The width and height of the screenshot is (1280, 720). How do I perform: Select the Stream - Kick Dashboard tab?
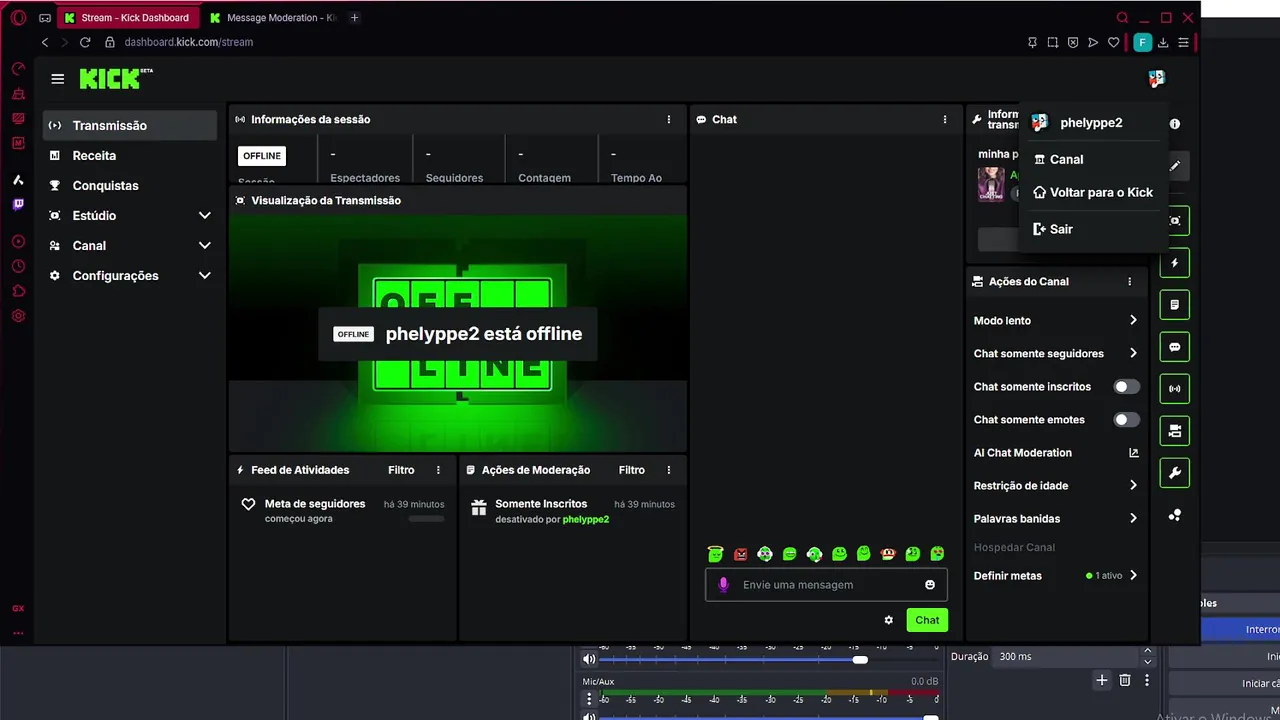click(x=127, y=18)
